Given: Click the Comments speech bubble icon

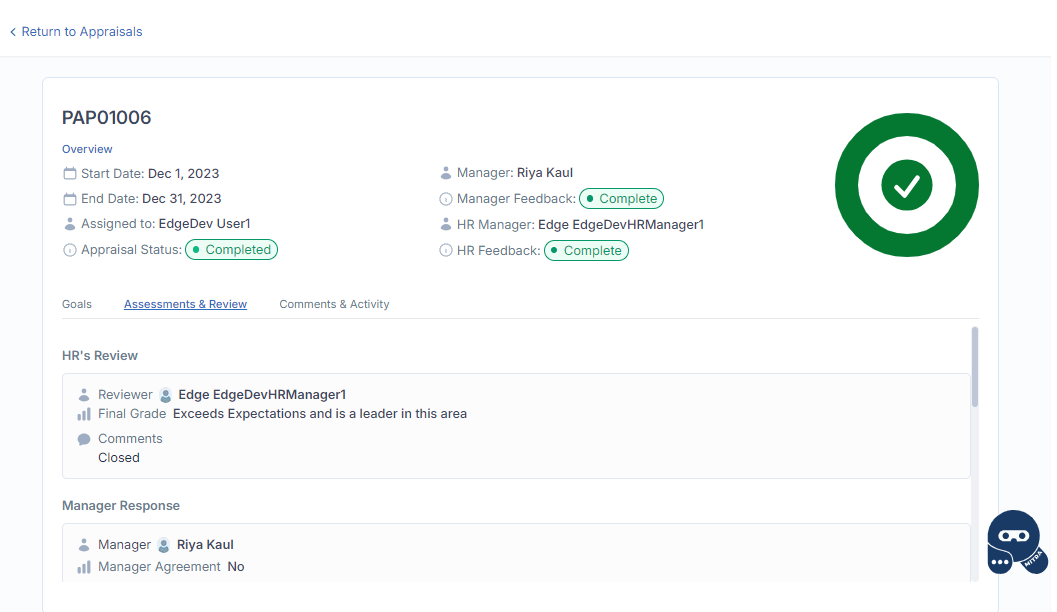Looking at the screenshot, I should (x=84, y=439).
